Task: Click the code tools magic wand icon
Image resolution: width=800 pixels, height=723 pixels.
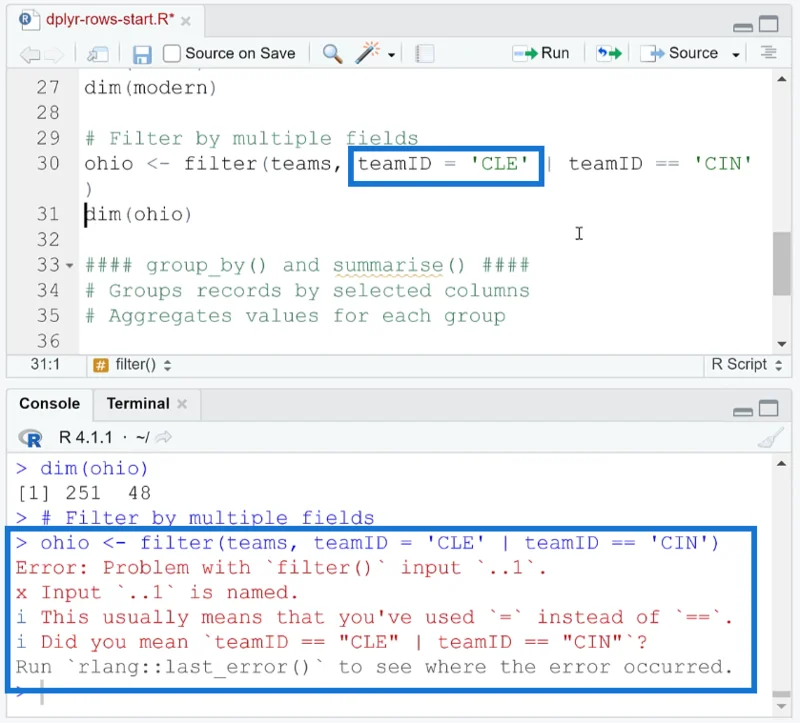Action: 367,53
